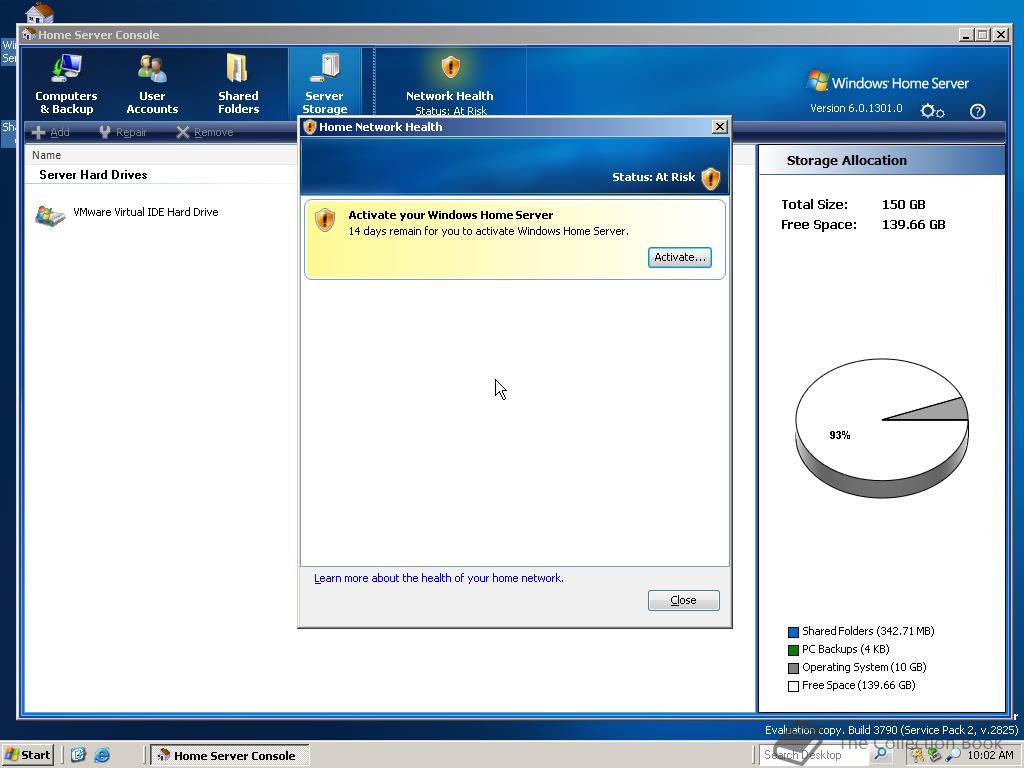
Task: Switch to the User Accounts tab
Action: (x=152, y=84)
